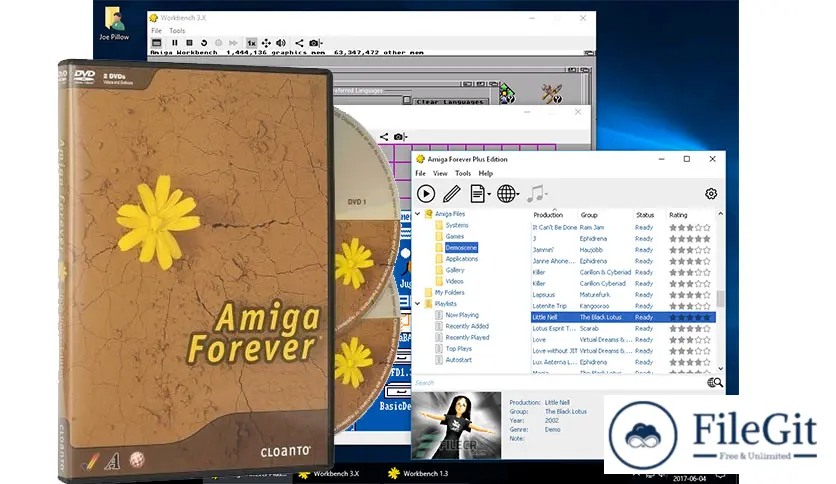The image size is (836, 484).
Task: Switch to Workbench 1.3 in the taskbar
Action: click(421, 473)
